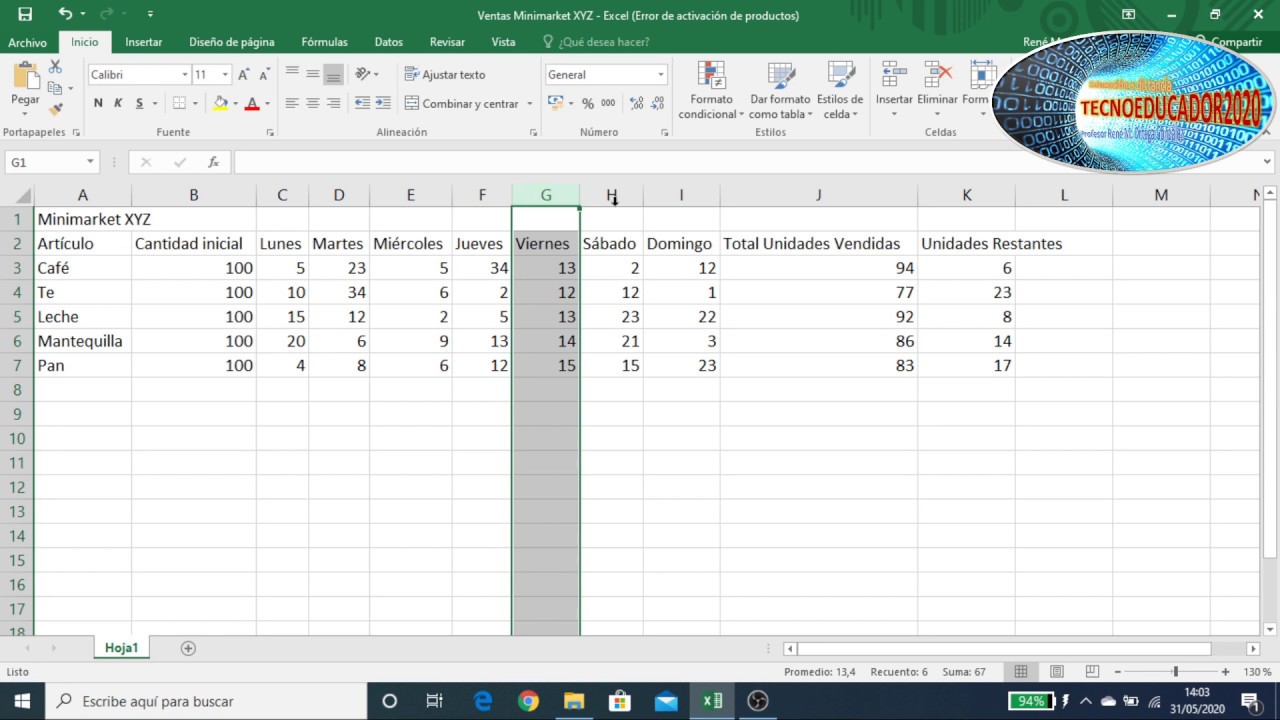1280x720 pixels.
Task: Toggle bottom vertical alignment
Action: tap(333, 74)
